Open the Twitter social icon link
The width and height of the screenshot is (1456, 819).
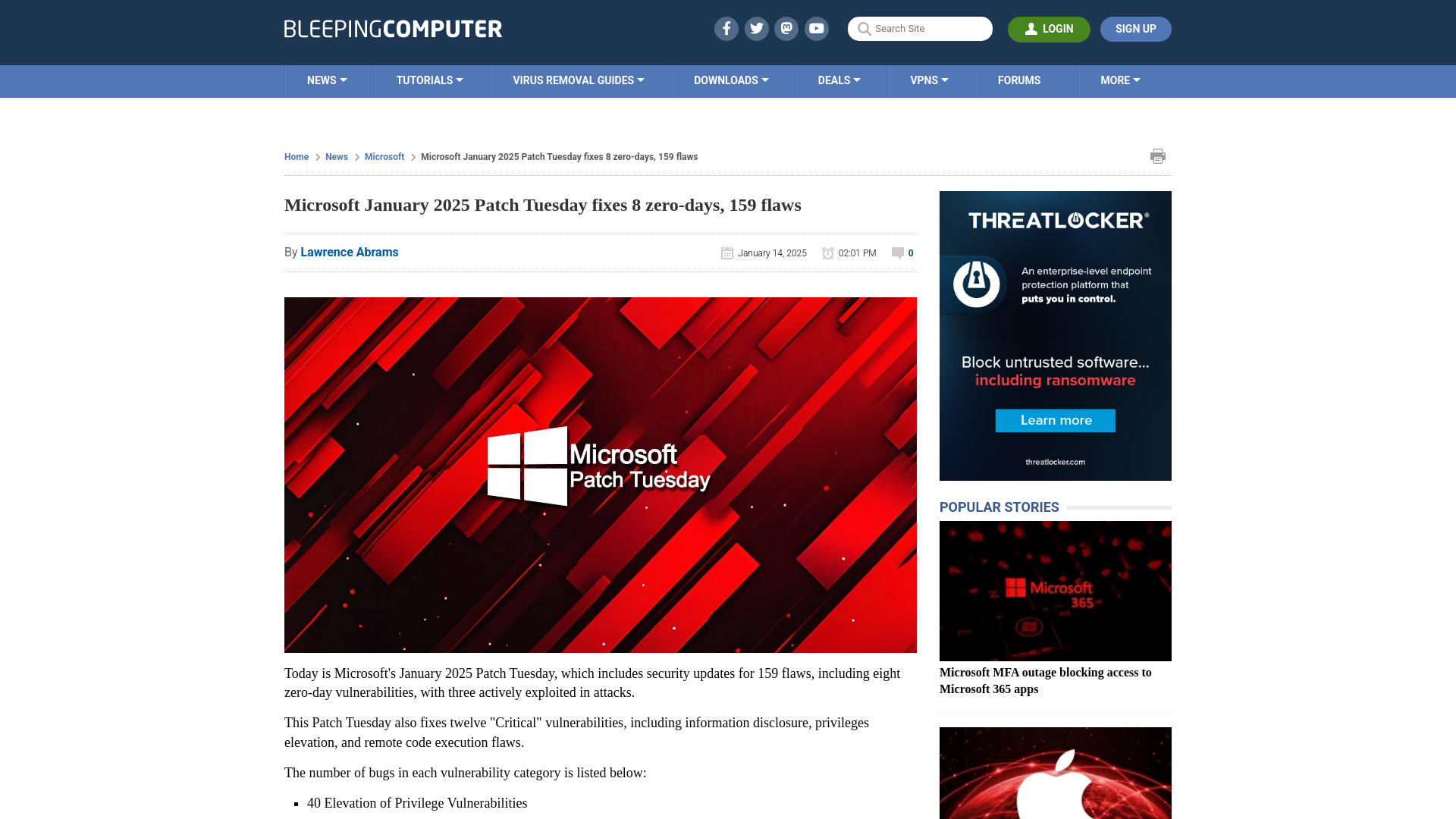756,28
